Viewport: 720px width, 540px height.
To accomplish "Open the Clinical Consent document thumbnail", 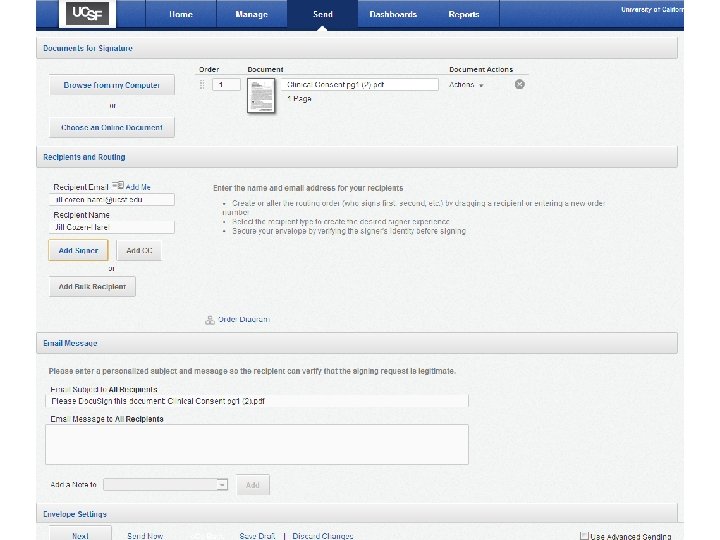I will [x=261, y=96].
